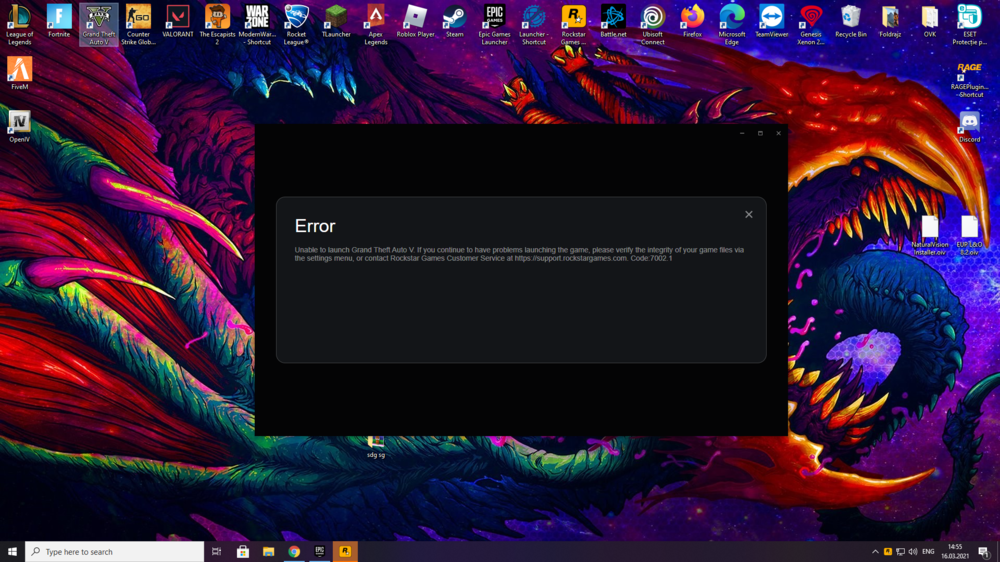This screenshot has width=1000, height=562.
Task: Select the Battle.net desktop shortcut
Action: [x=613, y=21]
